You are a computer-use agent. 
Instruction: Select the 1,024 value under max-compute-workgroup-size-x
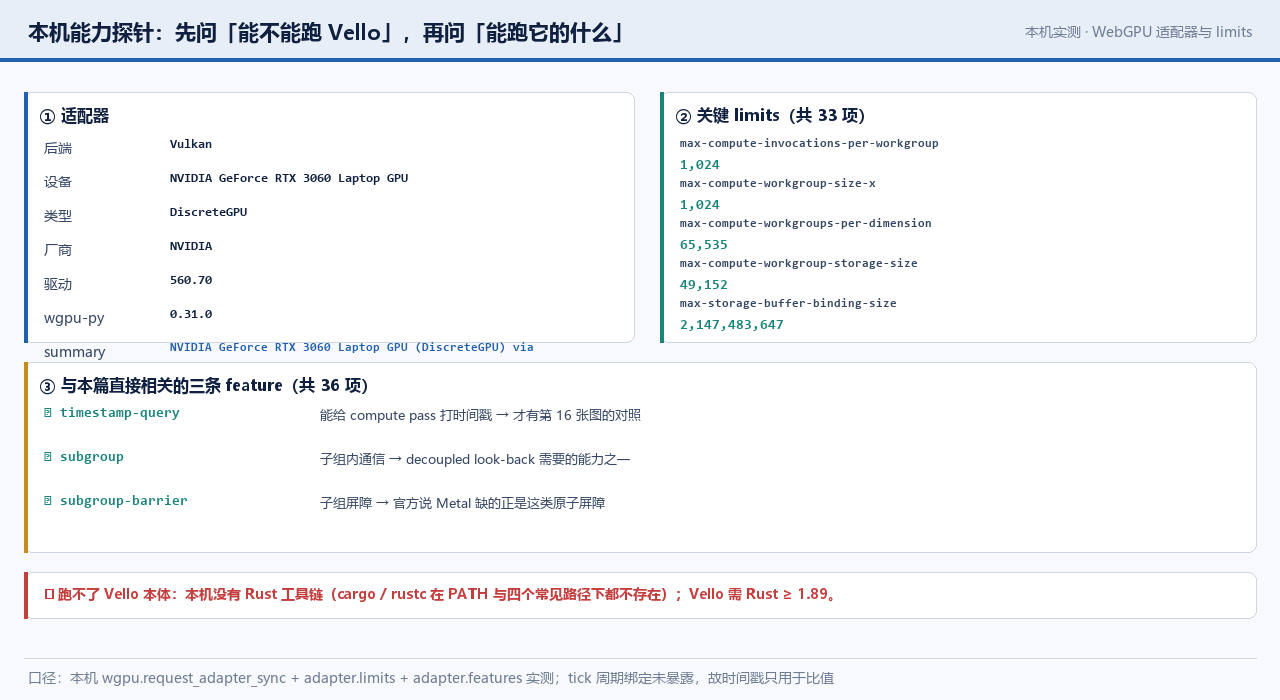[x=700, y=205]
